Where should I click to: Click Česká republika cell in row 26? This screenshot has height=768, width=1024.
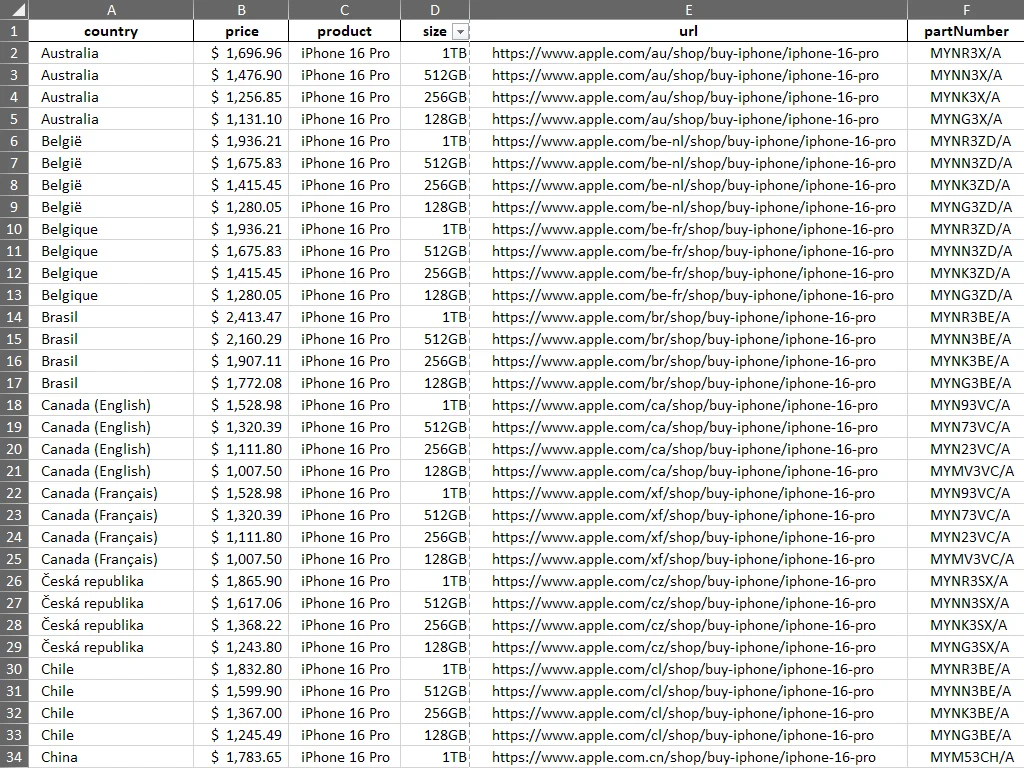coord(111,581)
